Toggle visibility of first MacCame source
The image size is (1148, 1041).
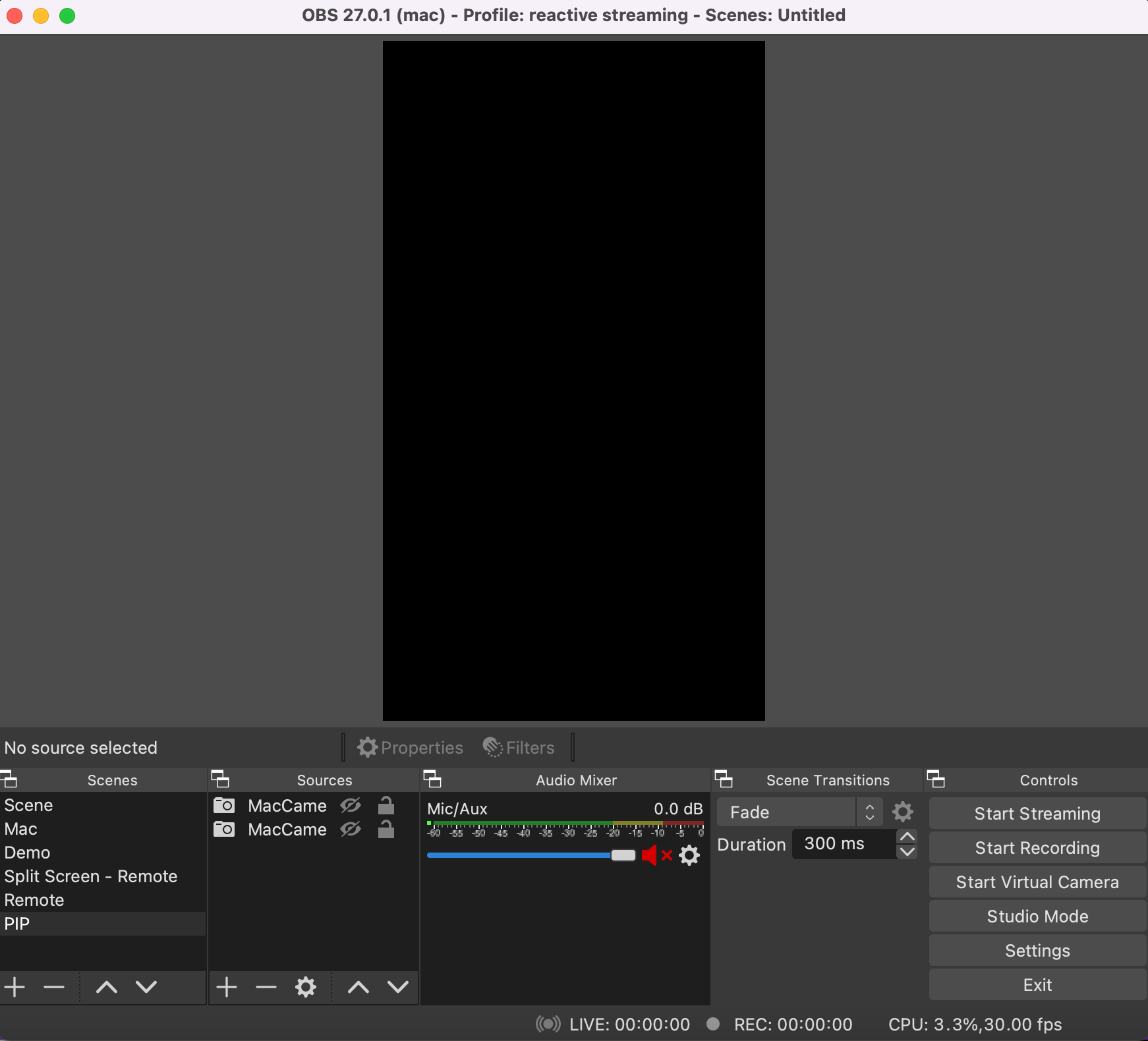point(351,805)
